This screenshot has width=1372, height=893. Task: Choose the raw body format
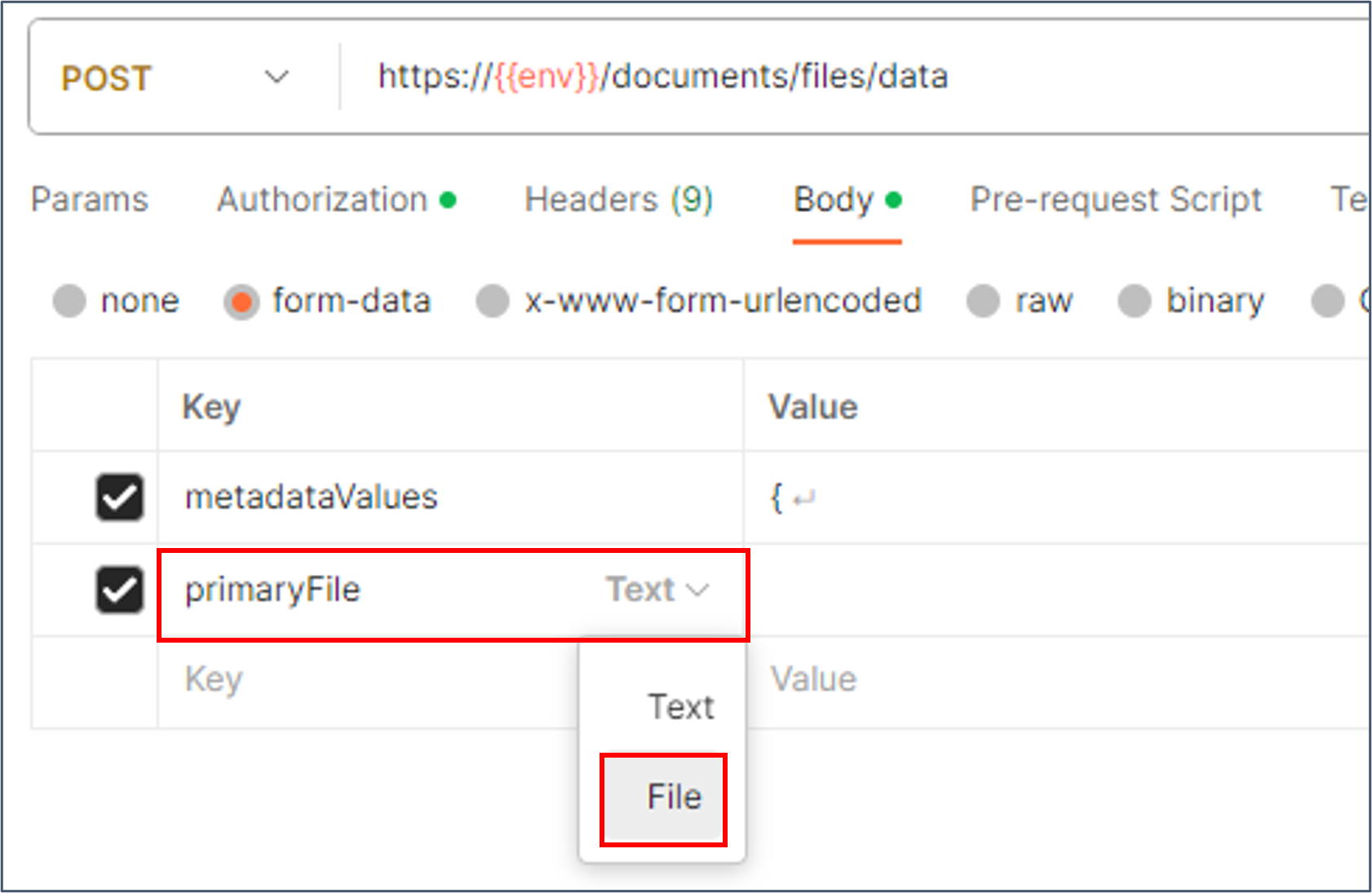(x=983, y=301)
